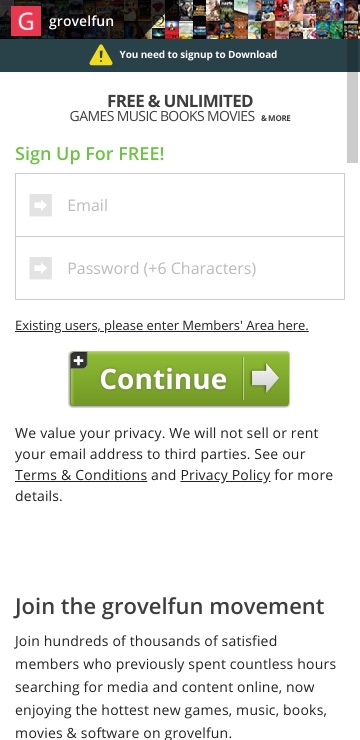Click the media covers collage in header
Viewport: 360px width, 740px height.
(x=255, y=19)
